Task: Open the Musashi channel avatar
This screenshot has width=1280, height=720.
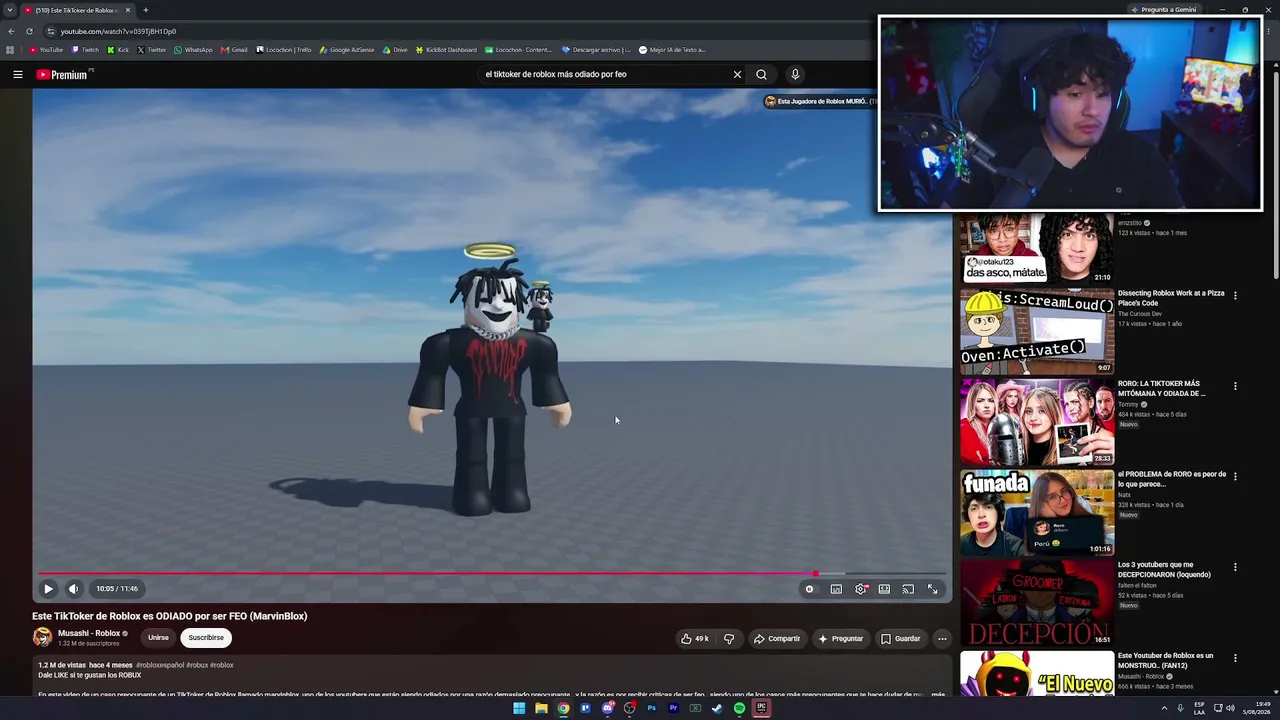Action: pos(42,637)
